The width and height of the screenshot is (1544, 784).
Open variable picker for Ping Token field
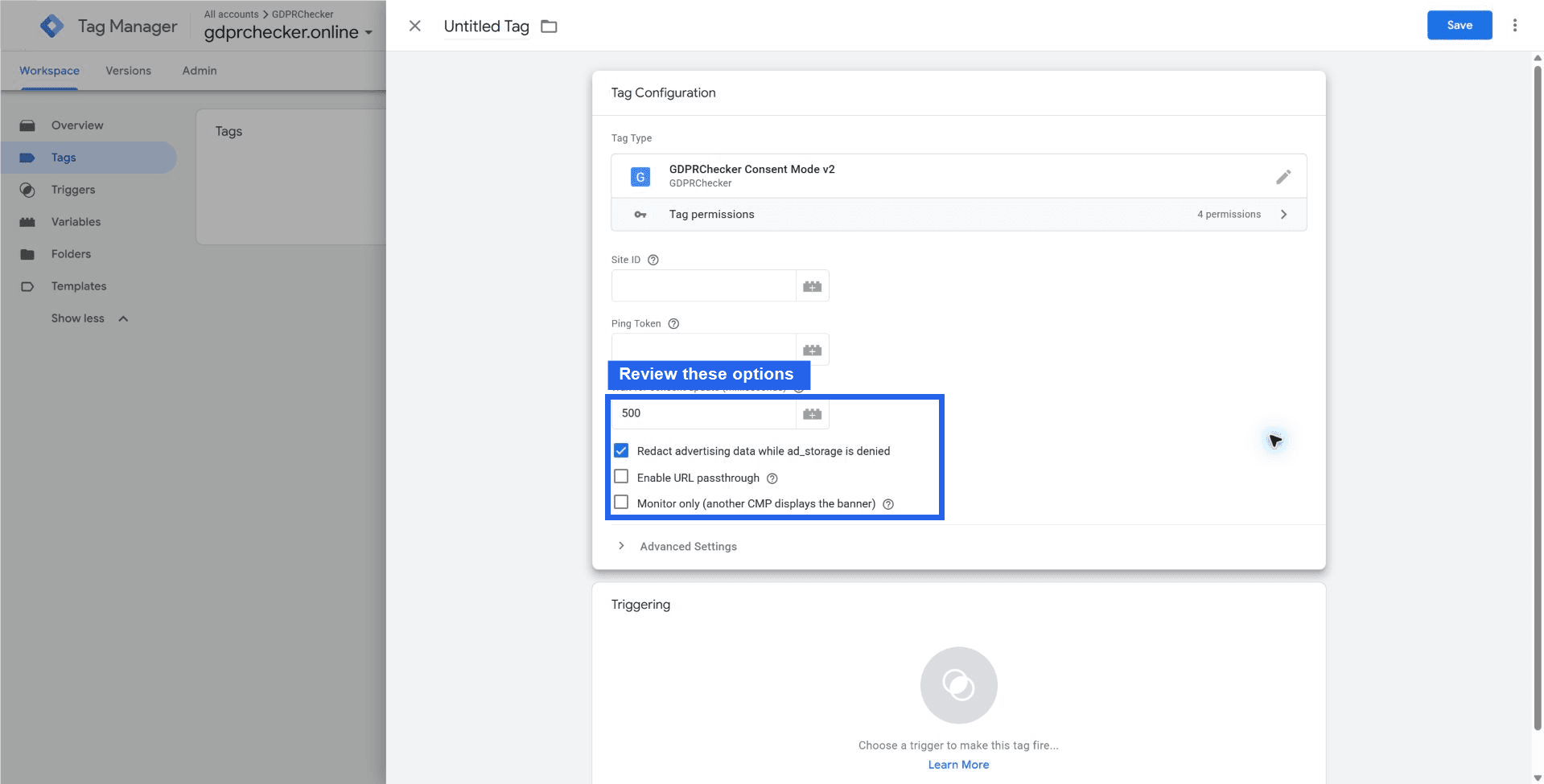(813, 350)
